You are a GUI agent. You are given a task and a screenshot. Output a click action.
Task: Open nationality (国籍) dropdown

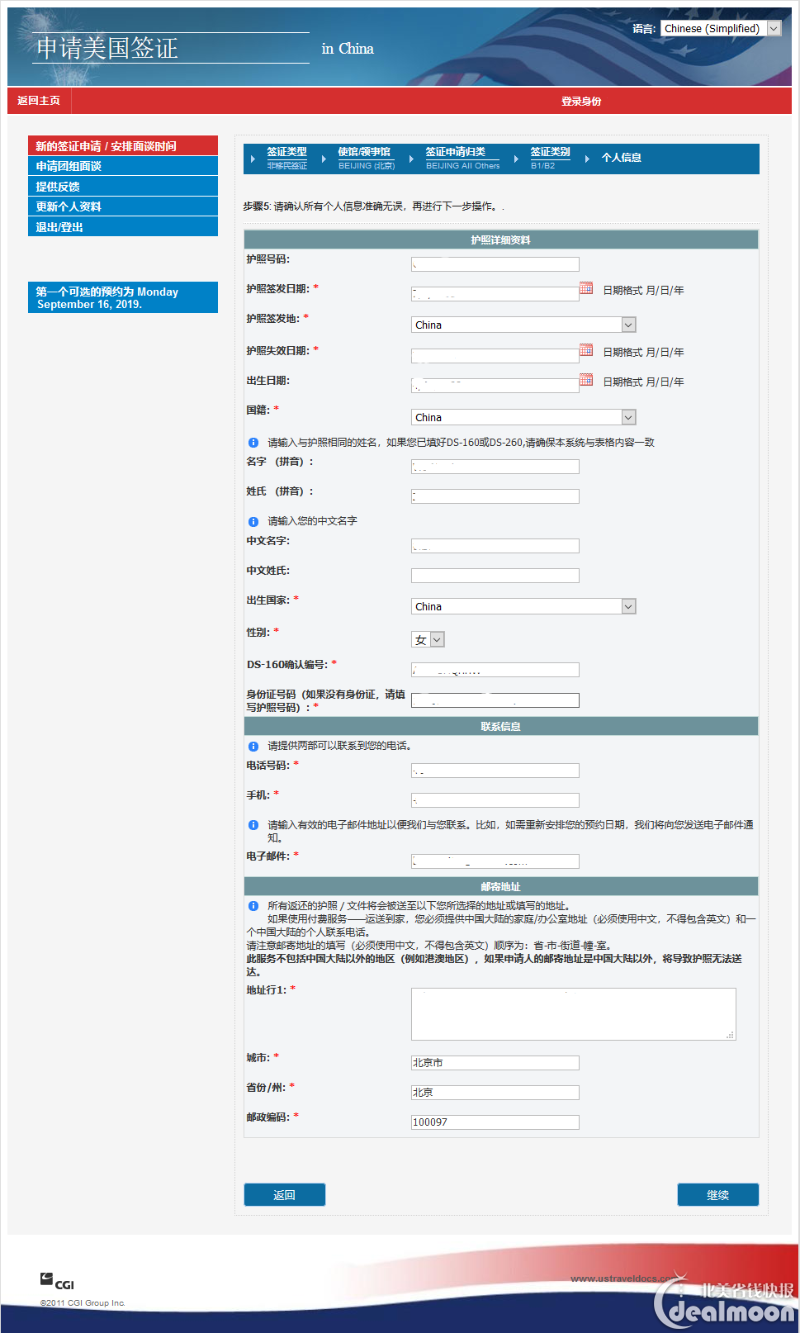coord(524,417)
